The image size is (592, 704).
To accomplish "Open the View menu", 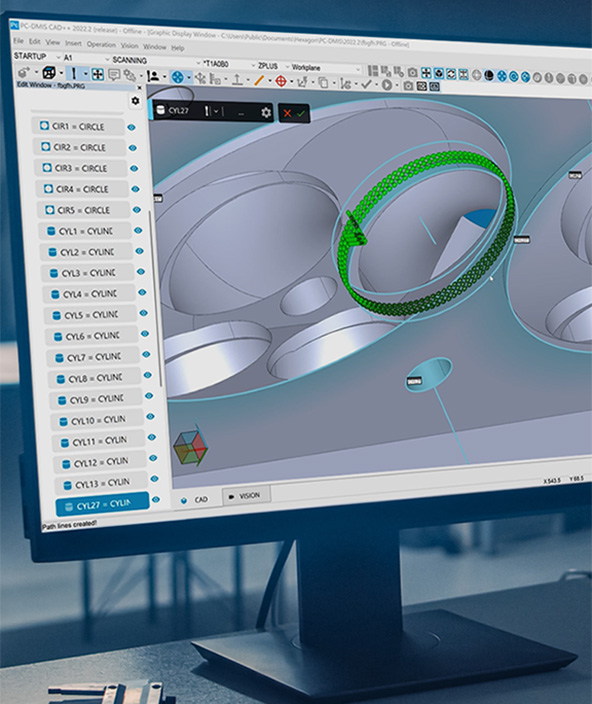I will tap(53, 42).
